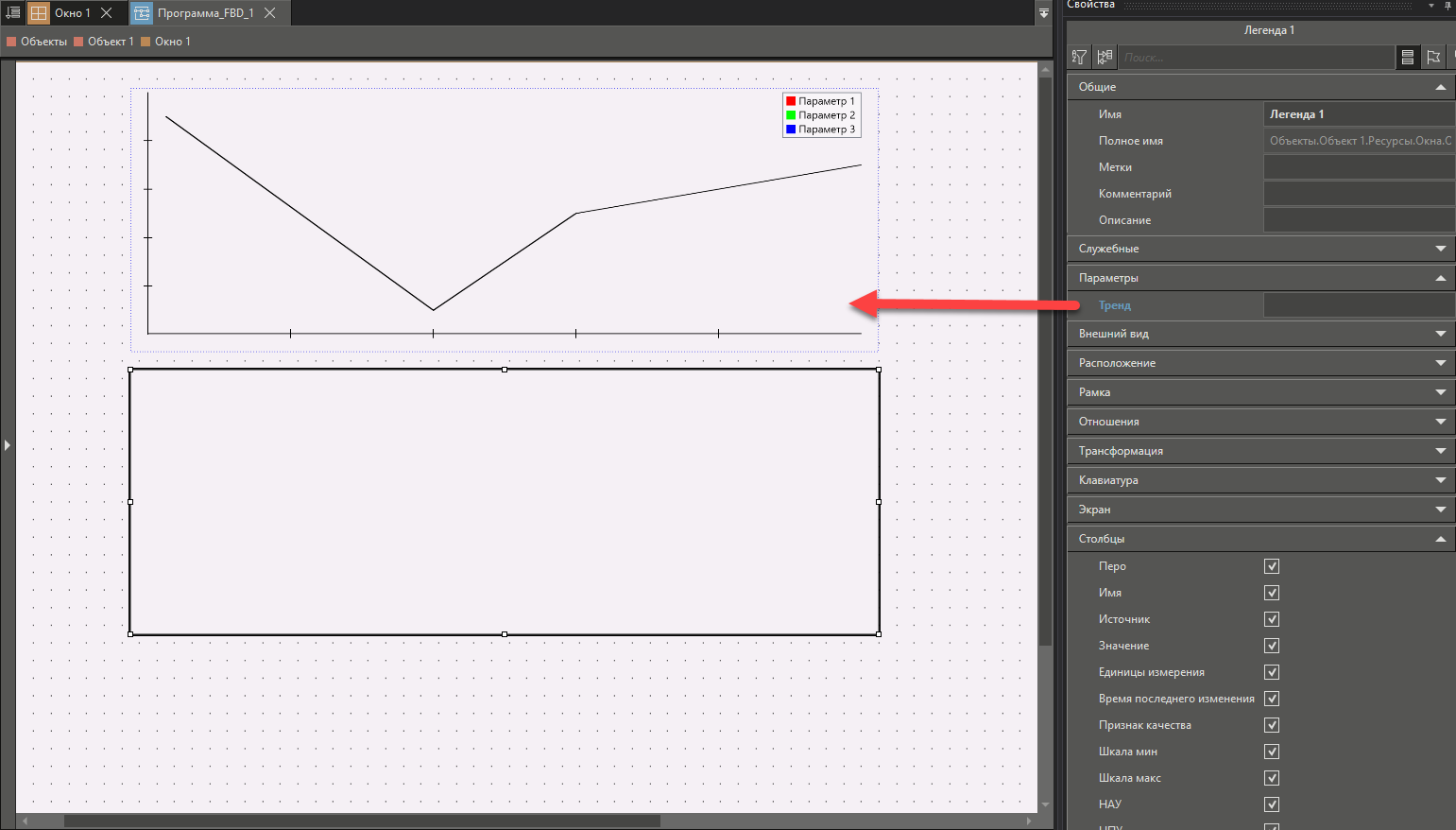Expand the left side panel arrow
The image size is (1456, 830).
click(x=7, y=444)
